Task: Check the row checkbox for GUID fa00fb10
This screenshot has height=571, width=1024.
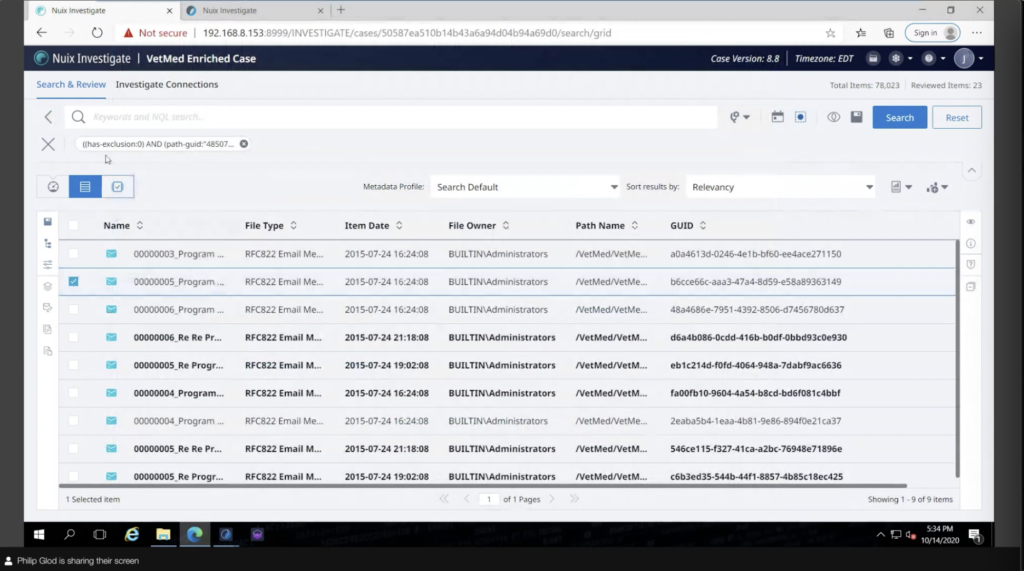Action: [73, 393]
